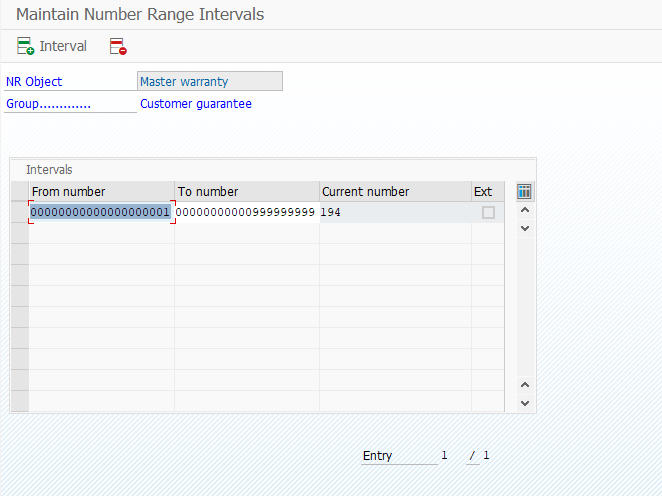Click the bottom scroll-down arrow of the Intervals table
The image size is (662, 496).
[525, 403]
